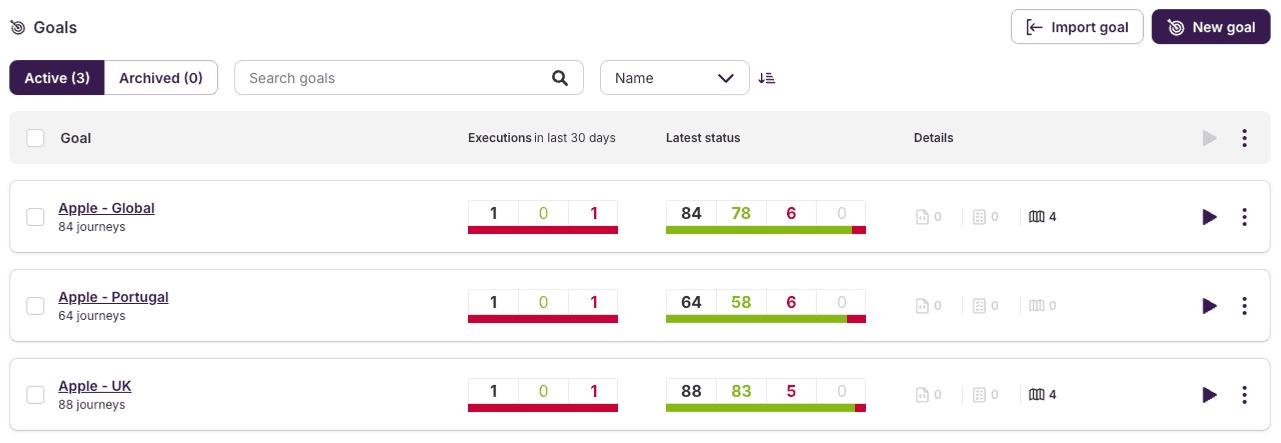1281x443 pixels.
Task: Open the Apple - UK goal link
Action: pos(95,386)
